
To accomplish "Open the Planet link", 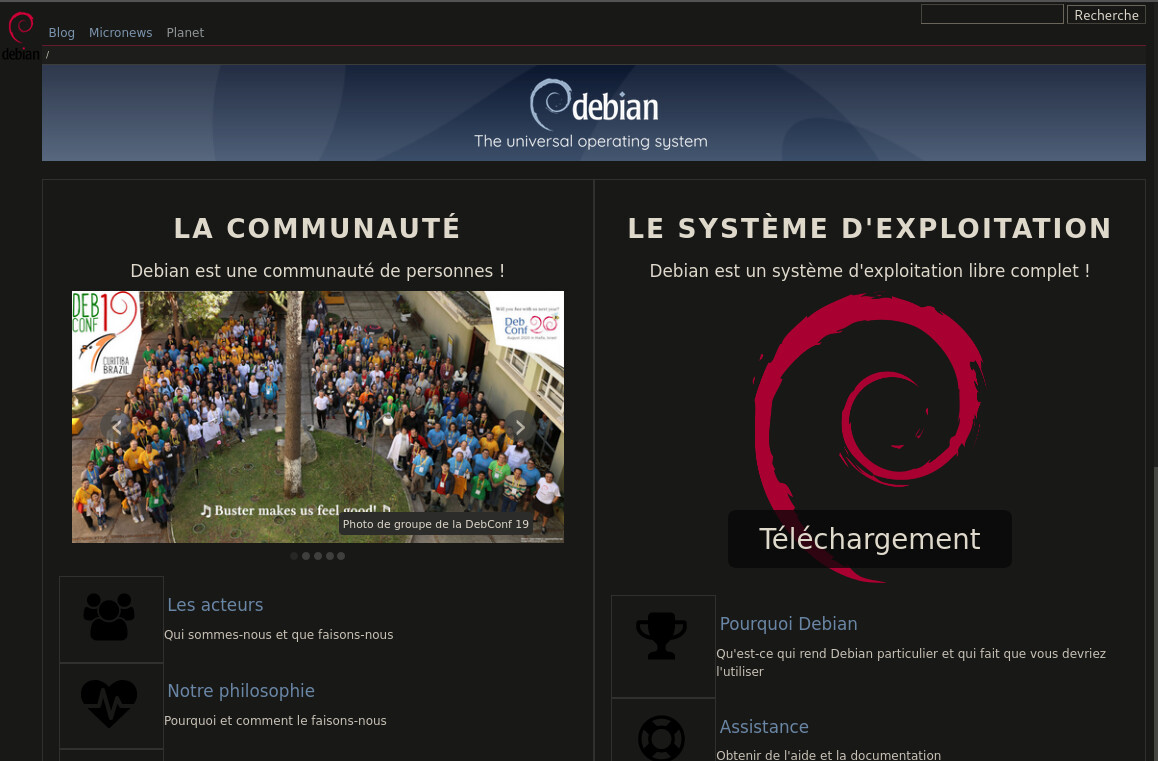I will pyautogui.click(x=185, y=33).
